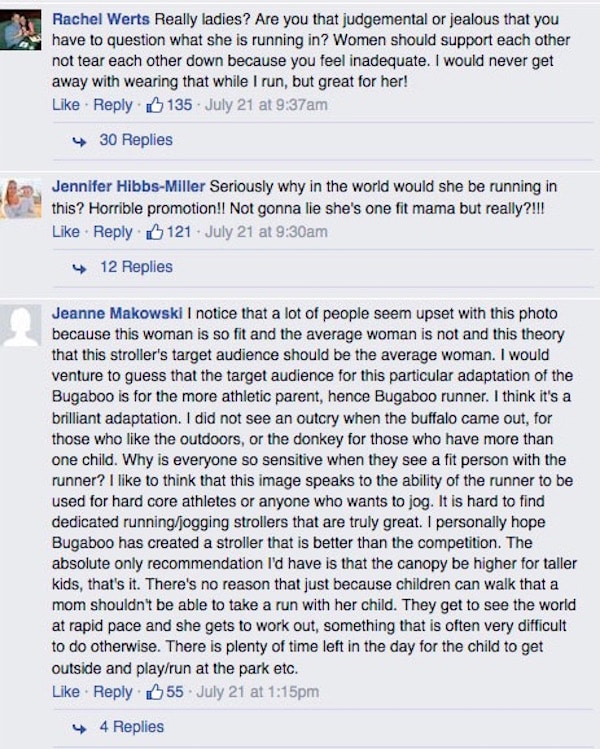Screen dimensions: 600x749
Task: Open Rachel Werts' profile picture
Action: (x=21, y=30)
